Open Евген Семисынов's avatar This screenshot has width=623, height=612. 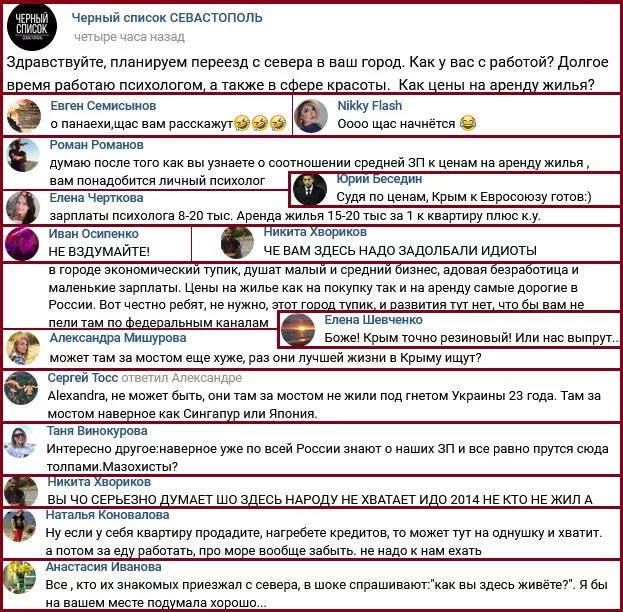pyautogui.click(x=24, y=116)
